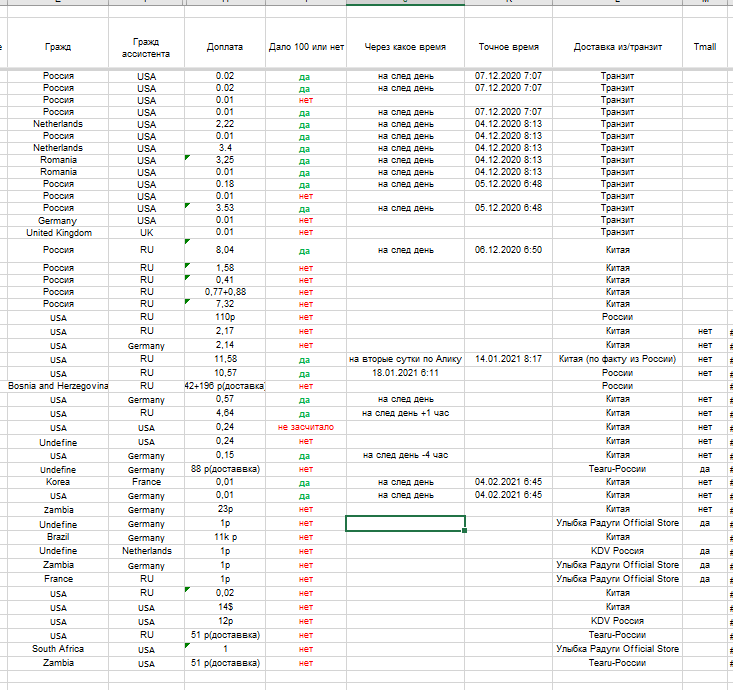733x690 pixels.
Task: Select the cell with value 0,57
Action: [225, 399]
